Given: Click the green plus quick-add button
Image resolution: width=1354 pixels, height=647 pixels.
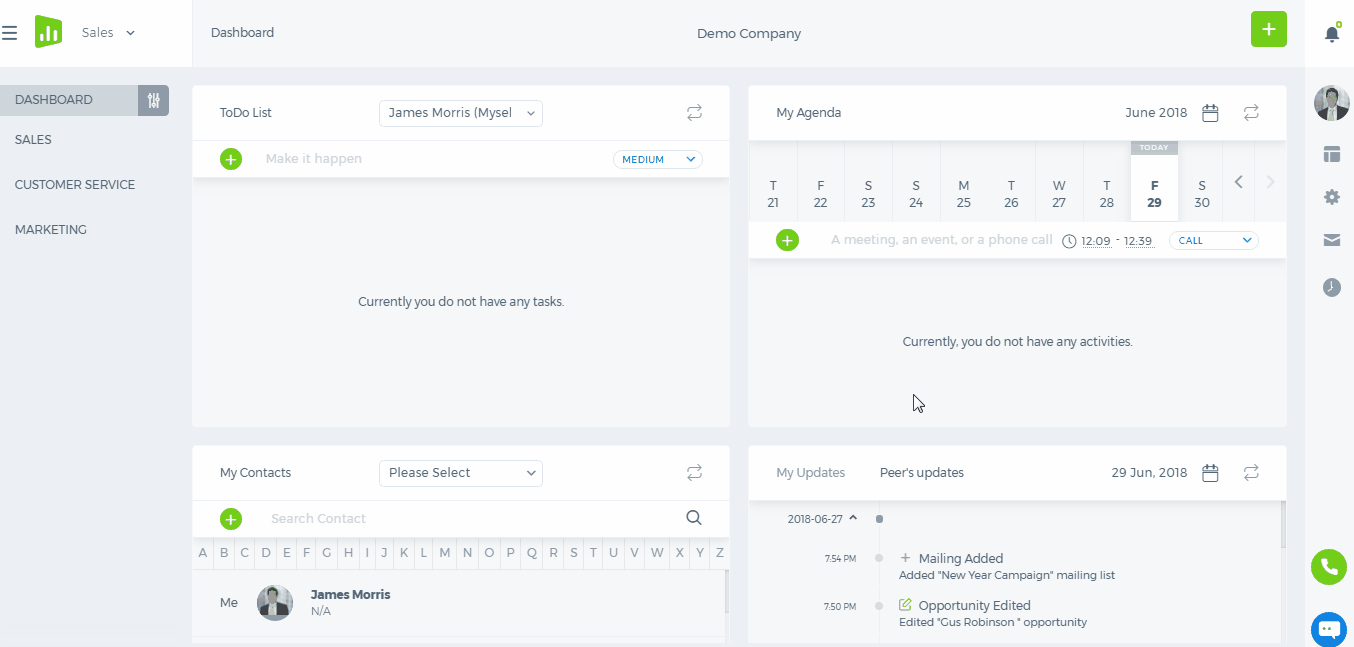Looking at the screenshot, I should (x=1269, y=29).
